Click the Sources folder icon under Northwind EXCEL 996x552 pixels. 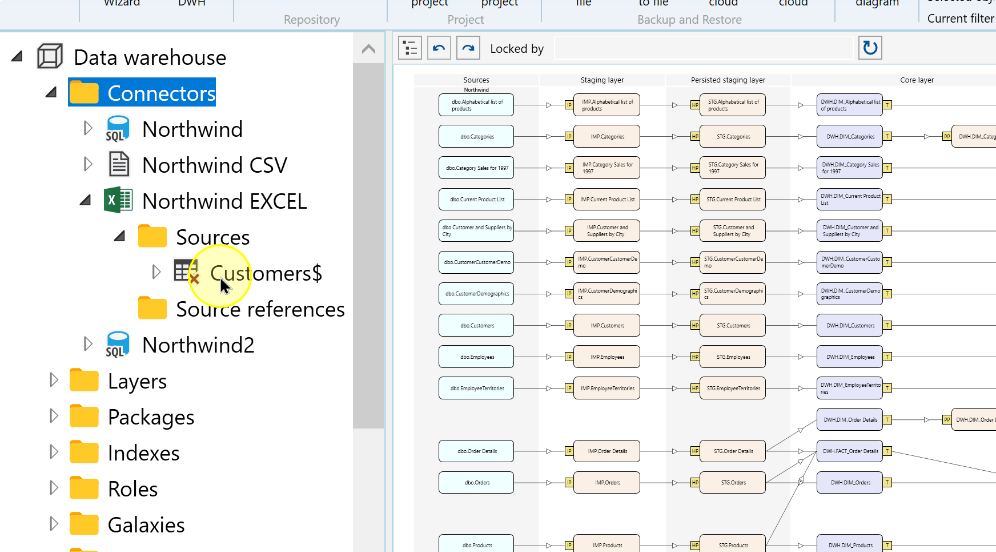[x=152, y=236]
